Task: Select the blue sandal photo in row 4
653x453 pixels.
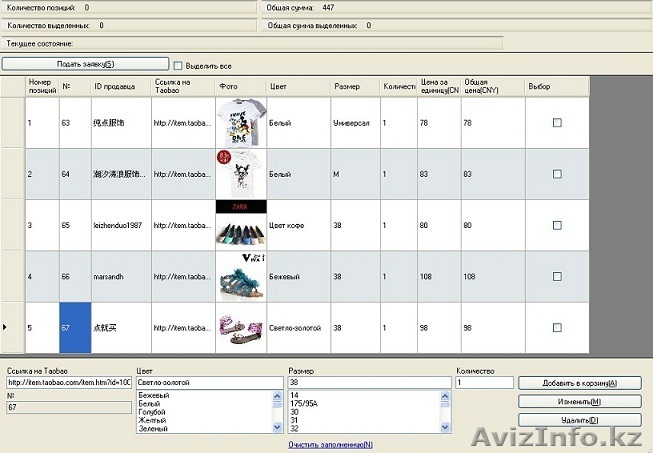Action: point(240,276)
